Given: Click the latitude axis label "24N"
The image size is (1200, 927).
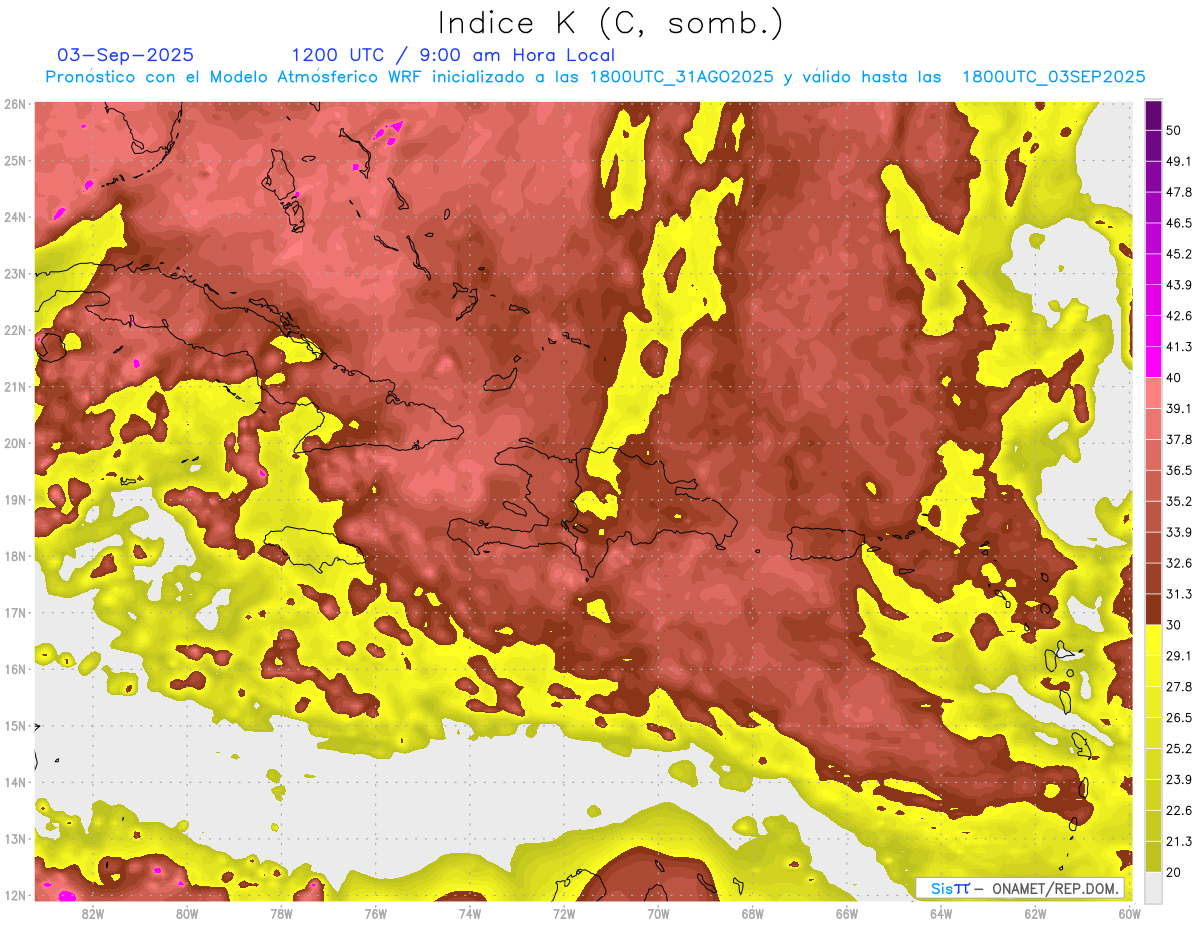Looking at the screenshot, I should tap(15, 217).
